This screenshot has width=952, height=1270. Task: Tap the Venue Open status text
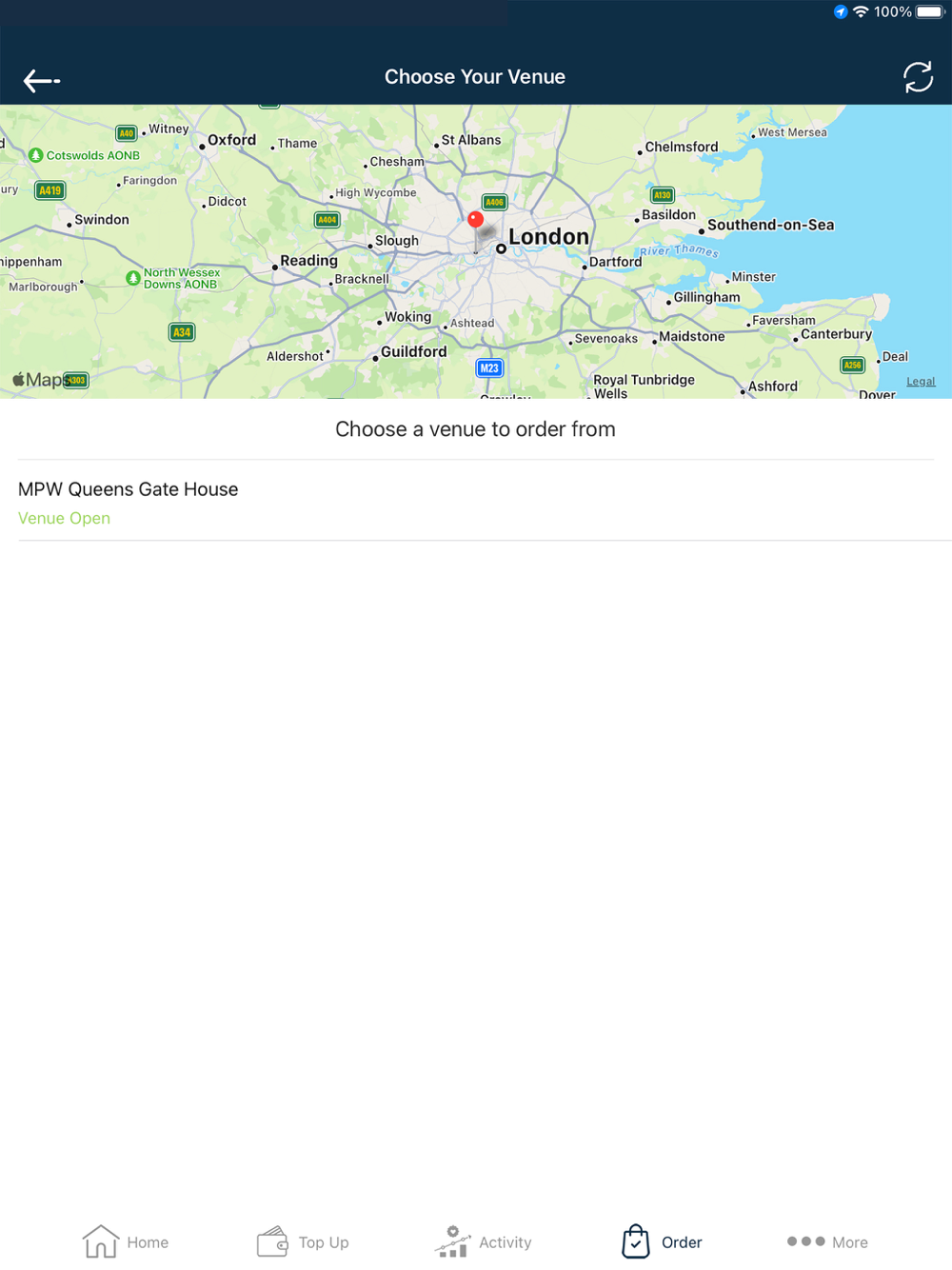coord(64,518)
